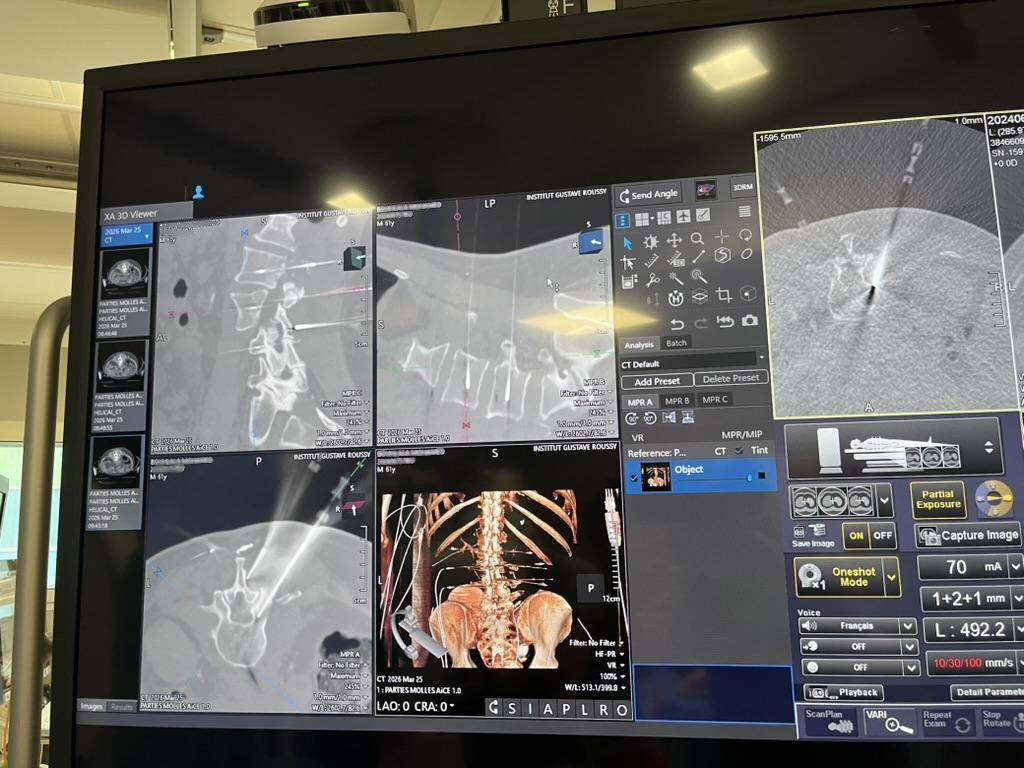This screenshot has height=768, width=1024.
Task: Open the LAO: 0 CRA: 0 dropdown
Action: click(x=416, y=707)
